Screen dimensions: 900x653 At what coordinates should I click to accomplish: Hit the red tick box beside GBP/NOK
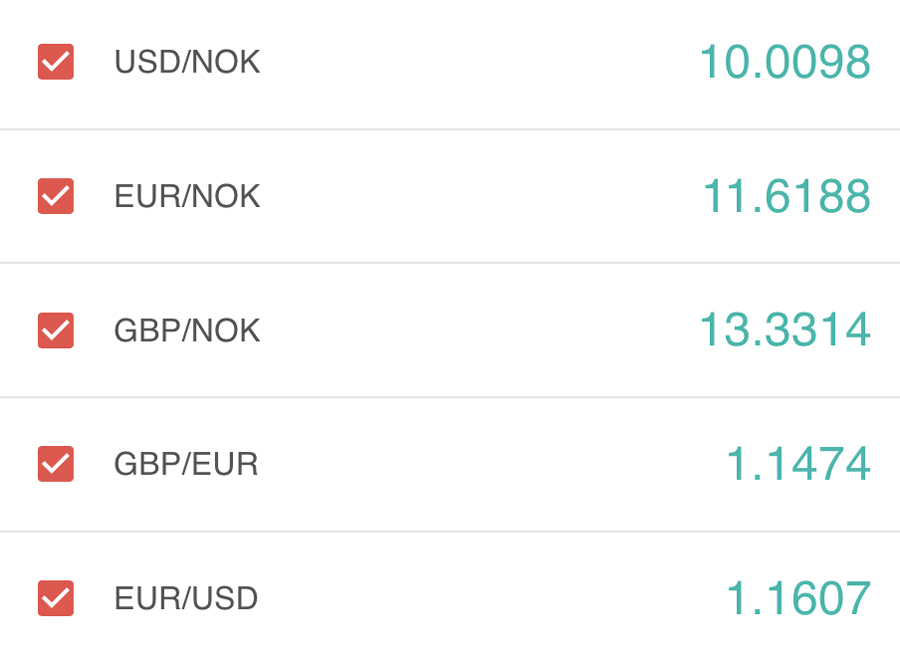pos(56,330)
